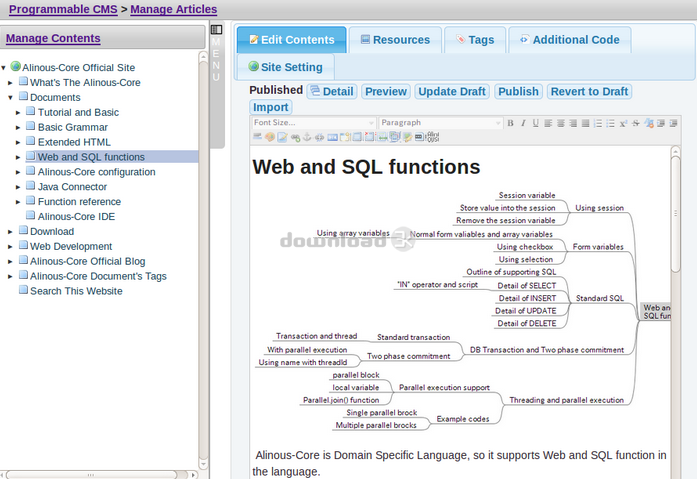
Task: Click the editor content vertical scrollbar thumb
Action: (676, 213)
